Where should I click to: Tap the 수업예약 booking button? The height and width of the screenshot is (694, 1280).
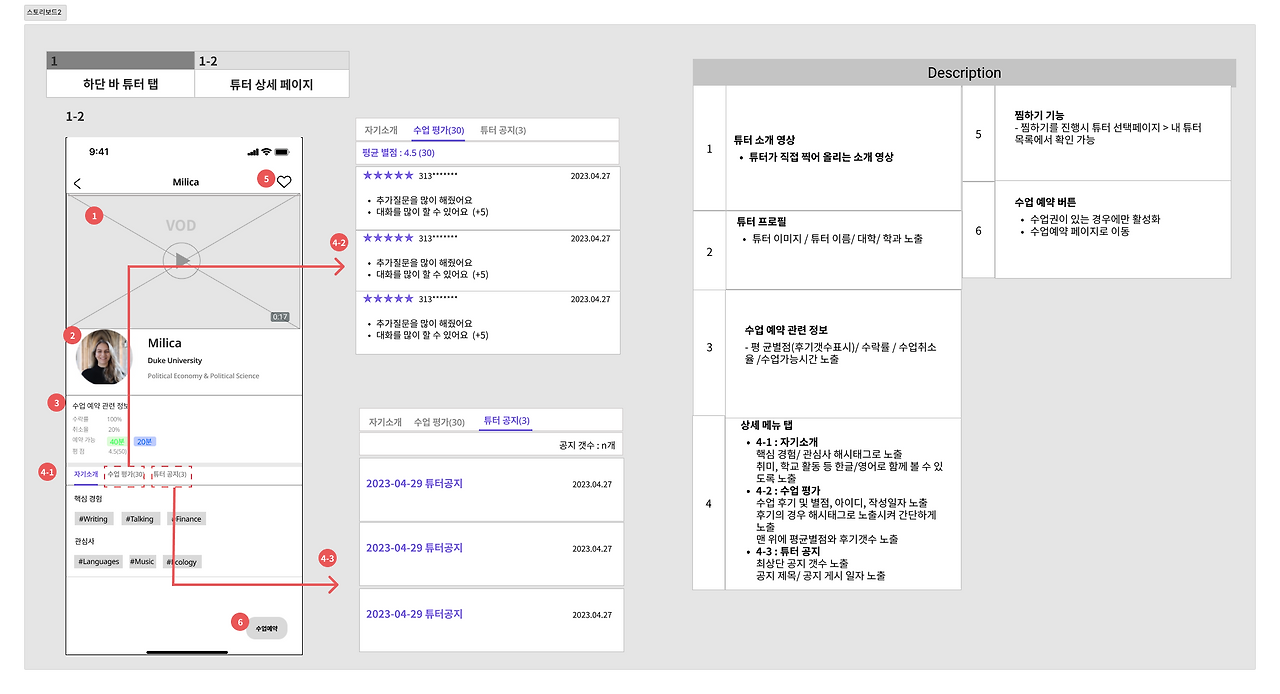pyautogui.click(x=267, y=628)
